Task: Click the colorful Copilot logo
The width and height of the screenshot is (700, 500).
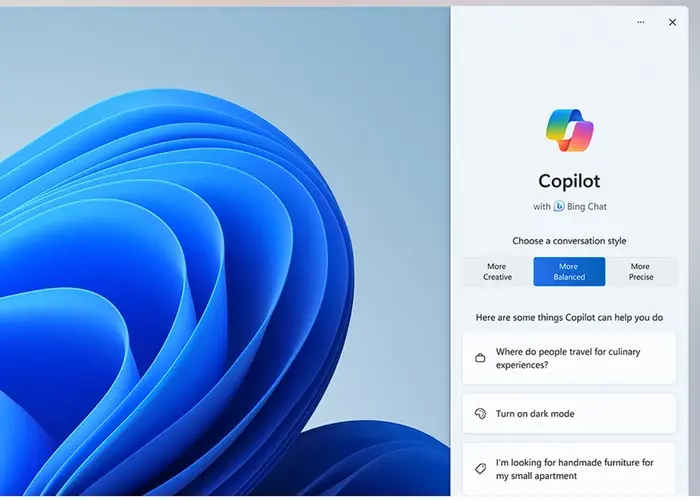Action: pos(570,130)
